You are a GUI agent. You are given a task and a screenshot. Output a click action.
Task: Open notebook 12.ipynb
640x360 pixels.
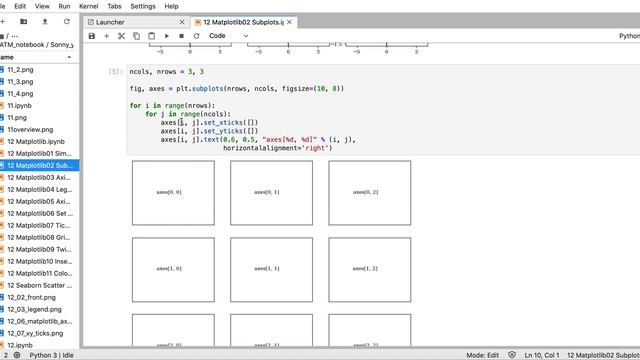pos(40,345)
